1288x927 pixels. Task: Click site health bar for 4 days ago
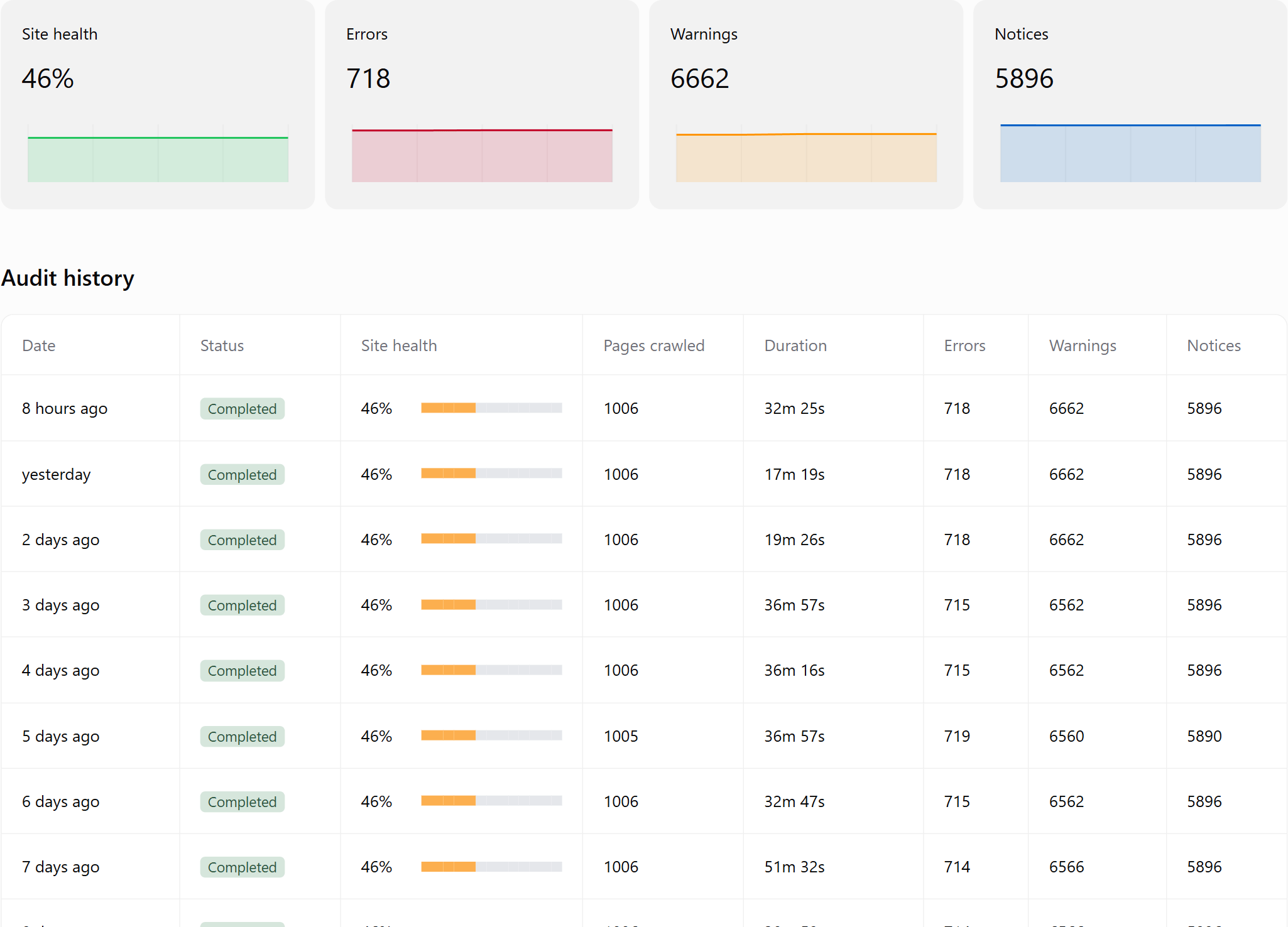[x=491, y=670]
